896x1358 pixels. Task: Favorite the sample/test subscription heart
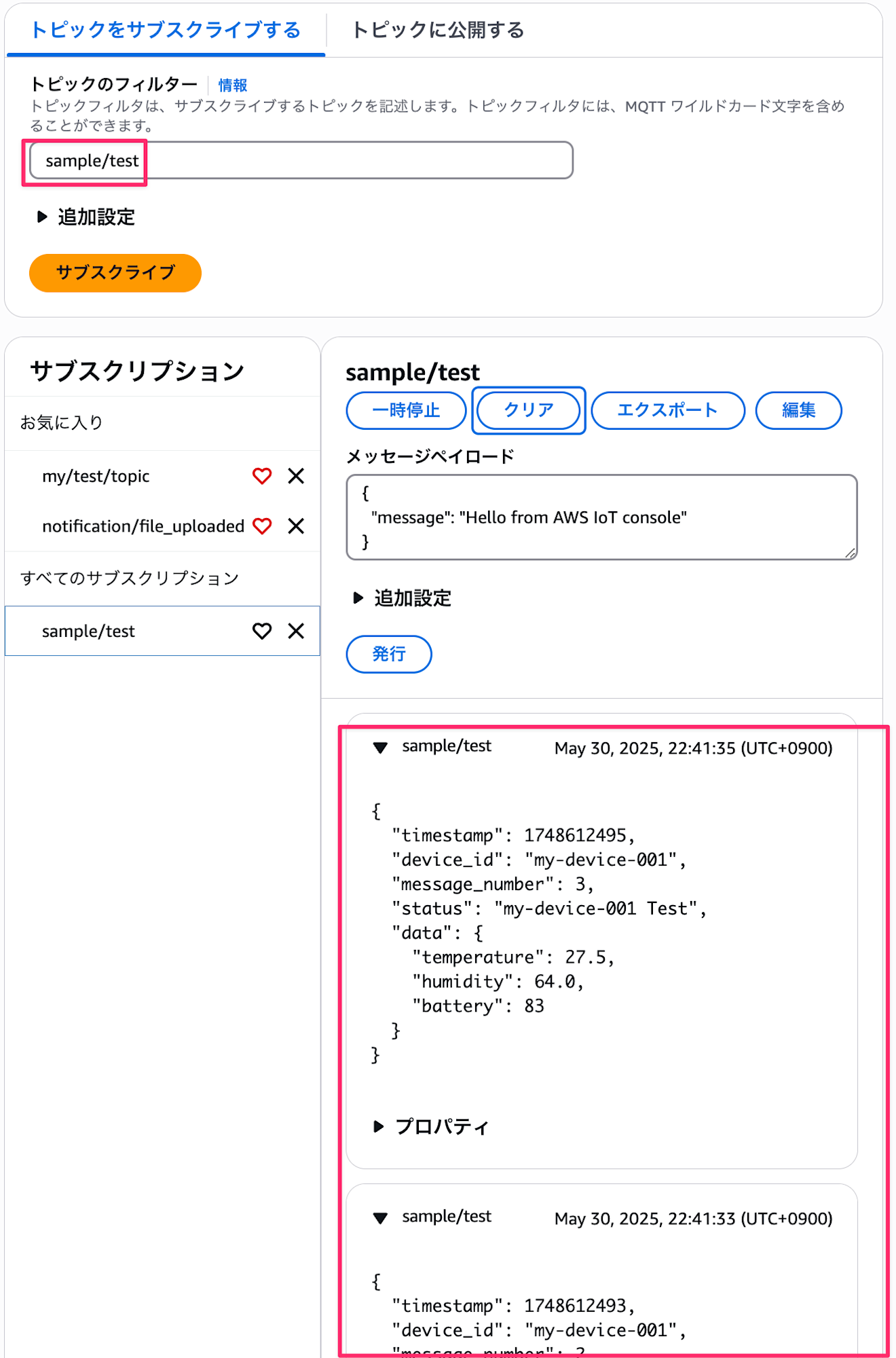click(x=262, y=631)
